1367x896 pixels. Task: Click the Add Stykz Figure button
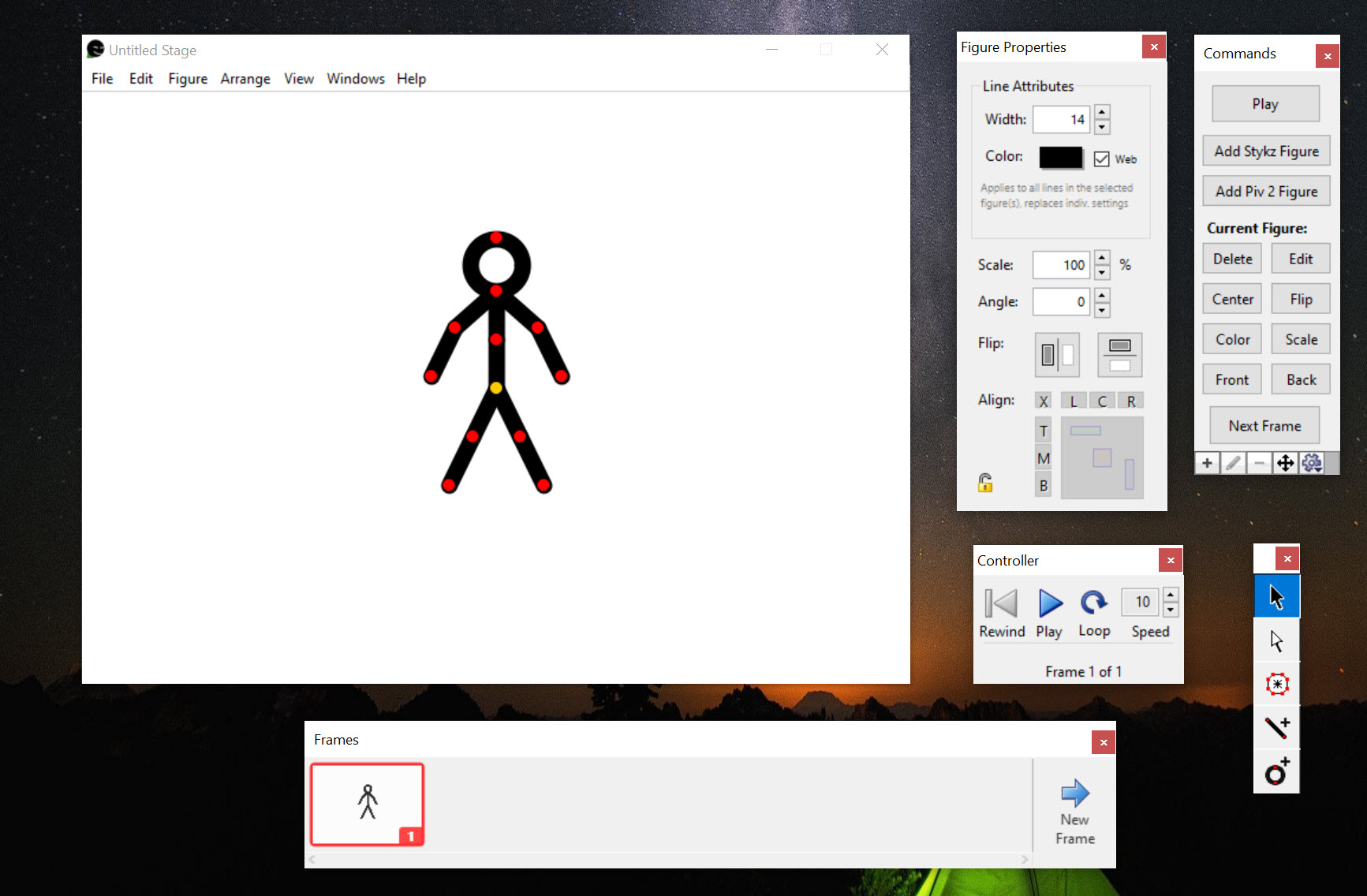[1266, 151]
